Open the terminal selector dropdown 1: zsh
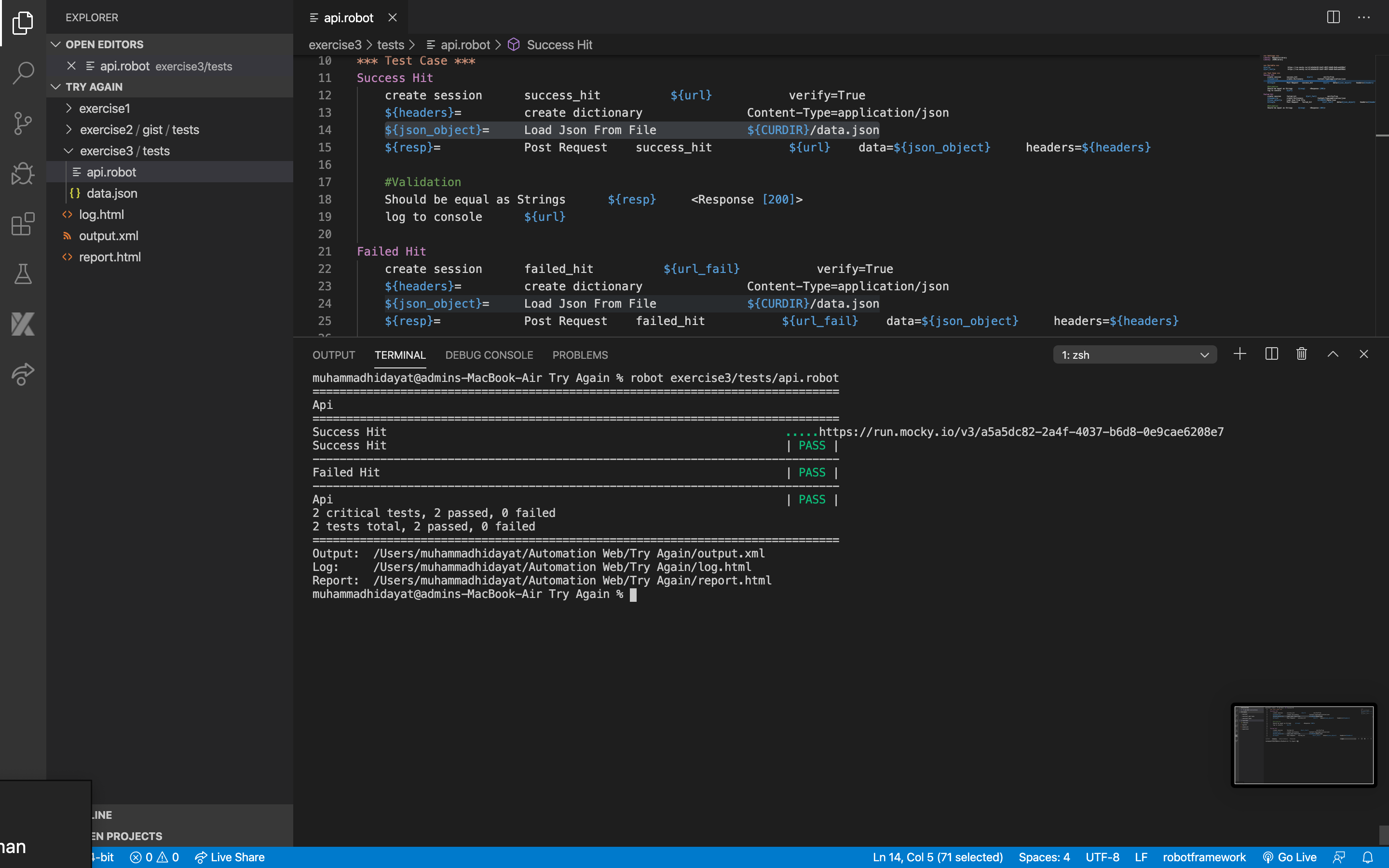The image size is (1389, 868). click(1134, 355)
